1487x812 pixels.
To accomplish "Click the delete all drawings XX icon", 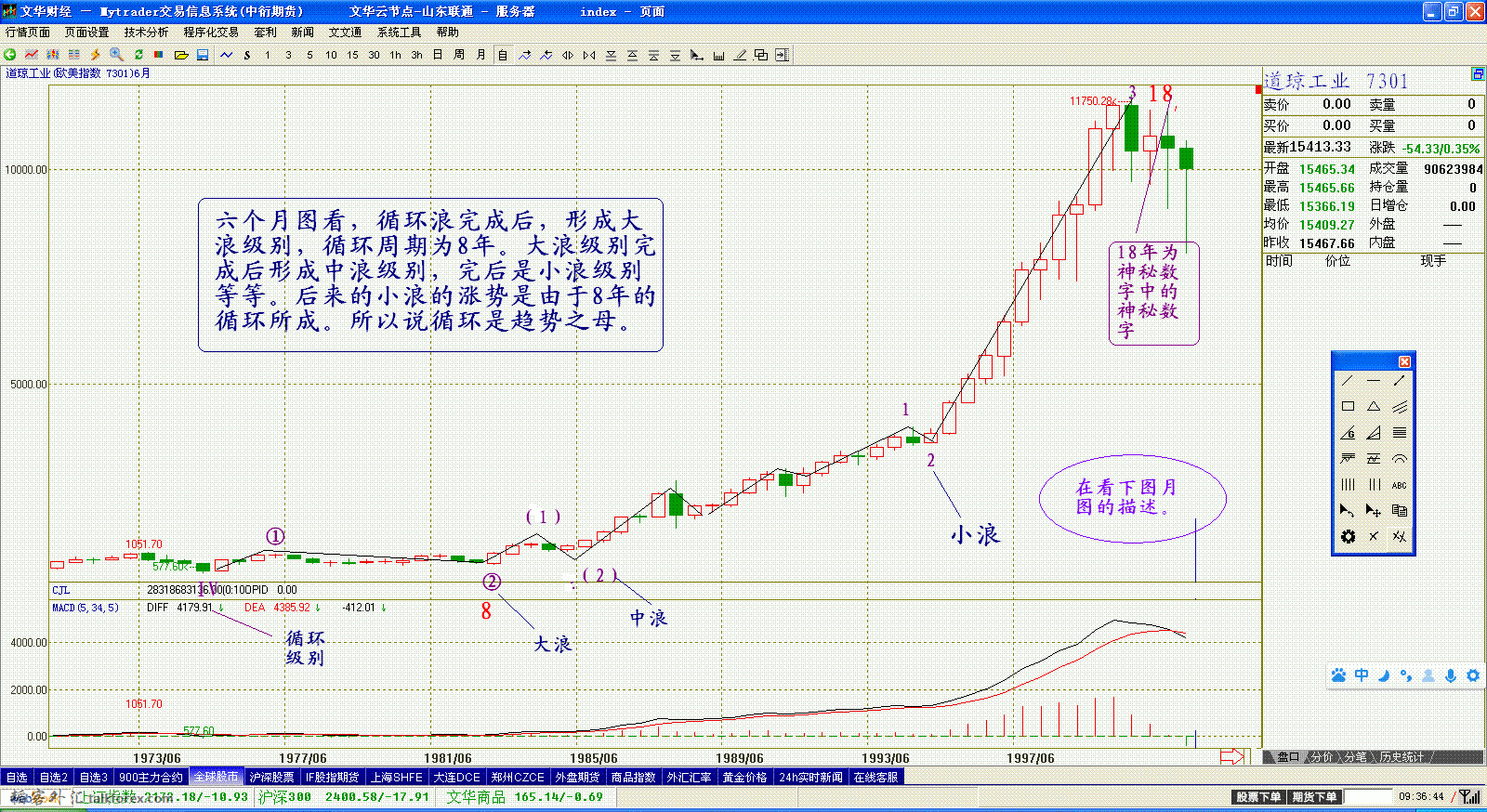I will [1400, 537].
